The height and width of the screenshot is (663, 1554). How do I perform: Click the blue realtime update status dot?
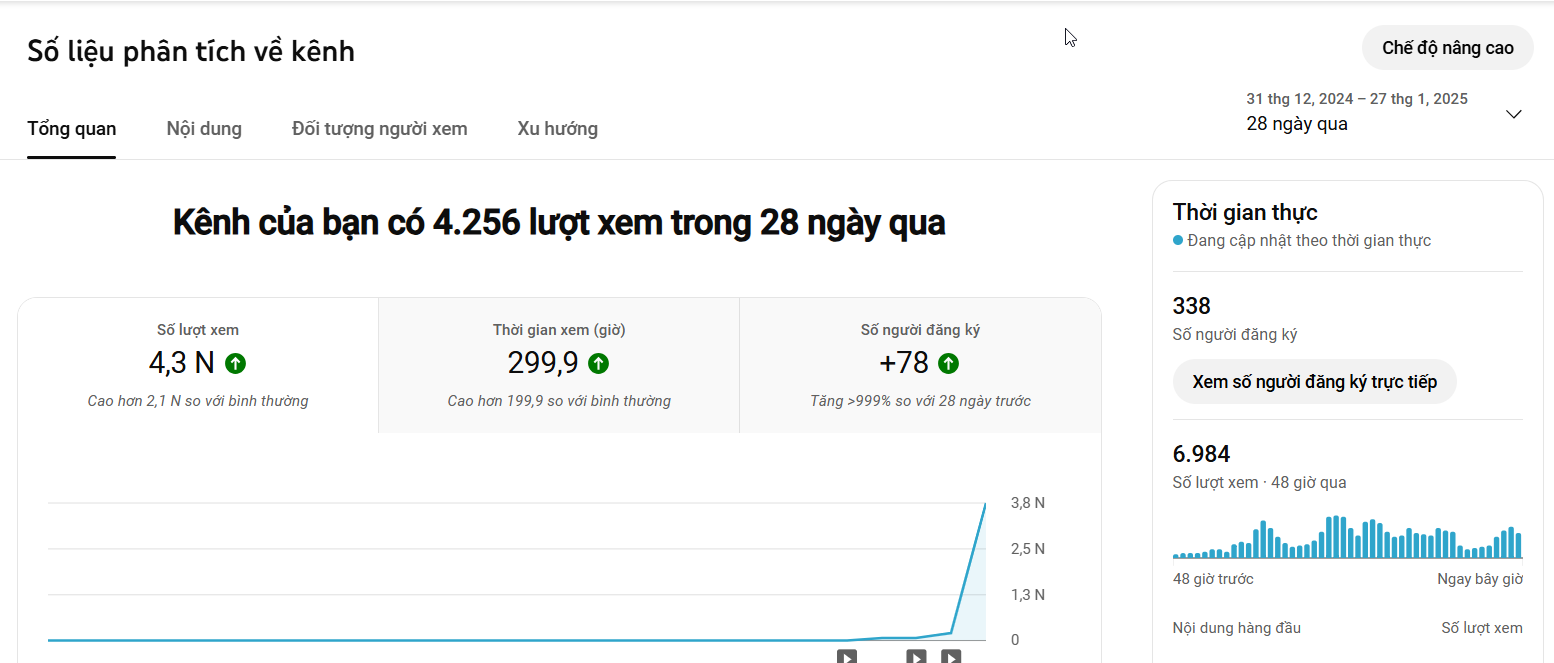coord(1178,241)
